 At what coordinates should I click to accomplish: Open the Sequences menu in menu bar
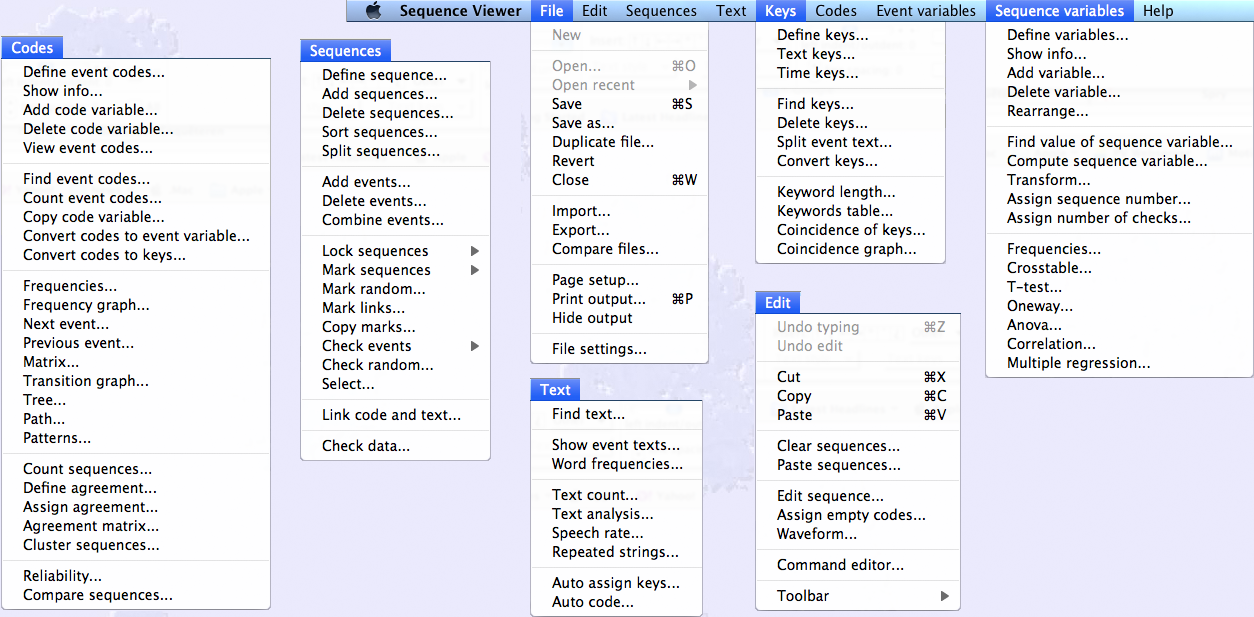(661, 11)
